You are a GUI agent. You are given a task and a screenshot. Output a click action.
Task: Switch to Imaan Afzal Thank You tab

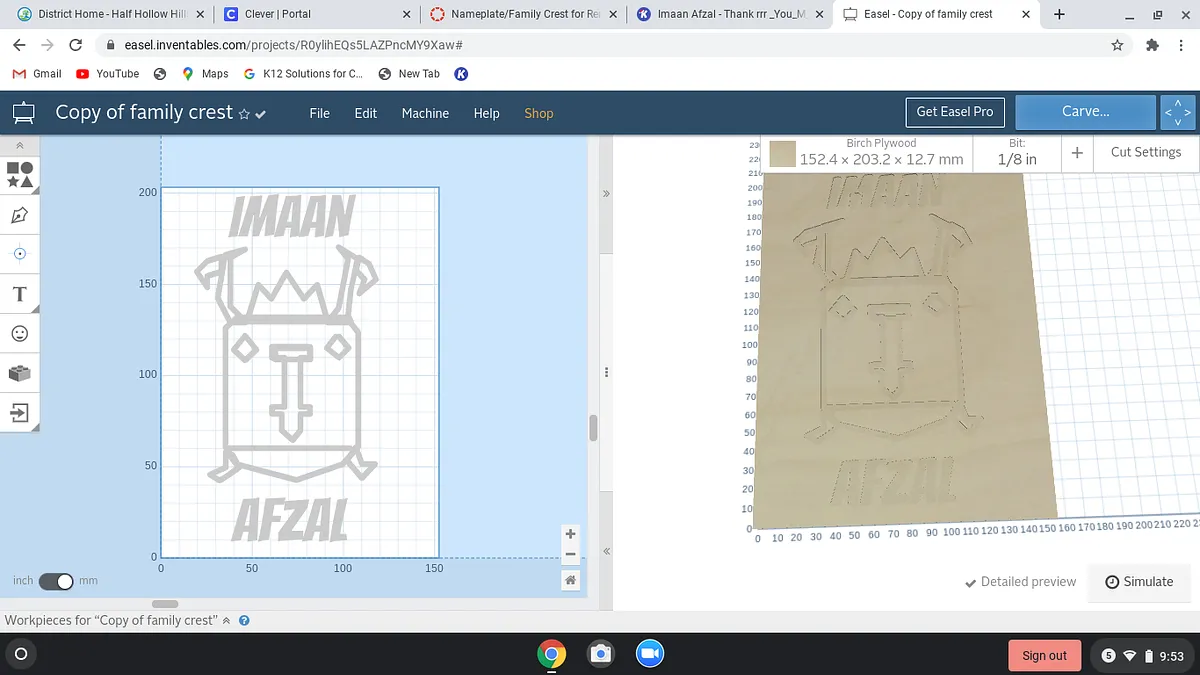(x=728, y=14)
